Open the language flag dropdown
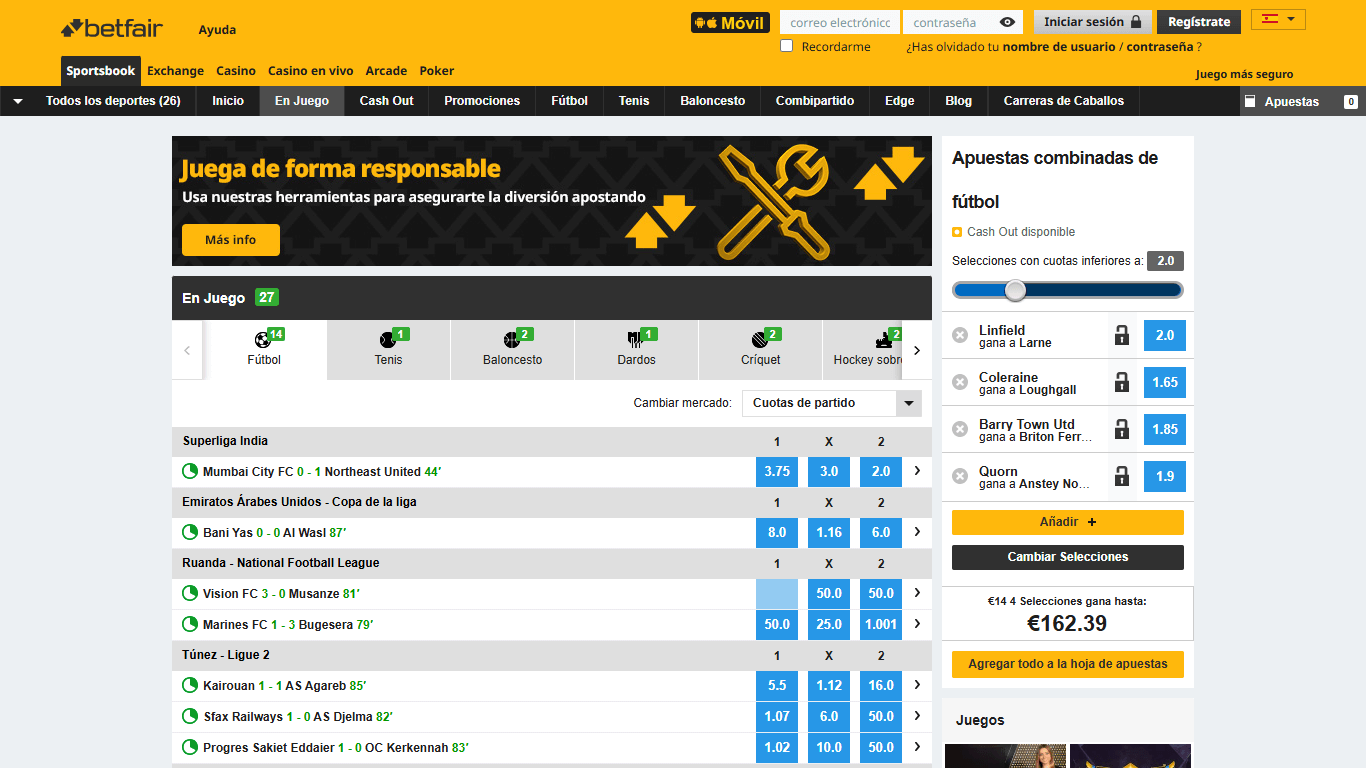 point(1278,19)
